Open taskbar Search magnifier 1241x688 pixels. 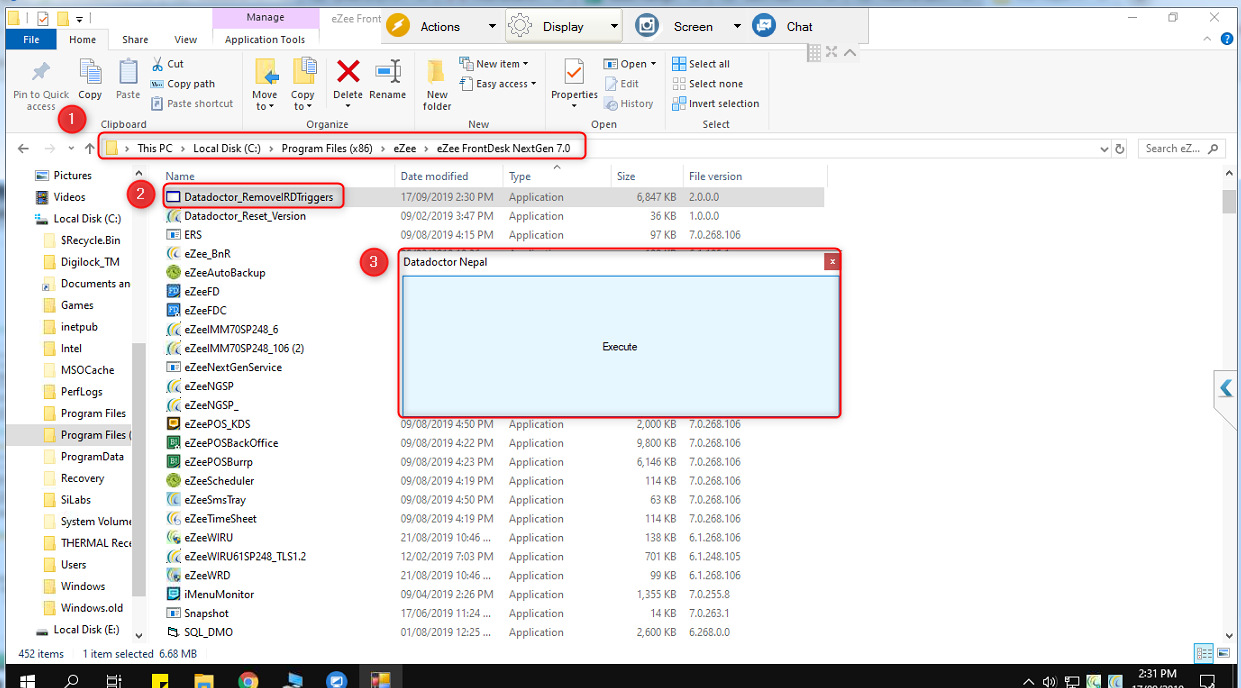(72, 681)
